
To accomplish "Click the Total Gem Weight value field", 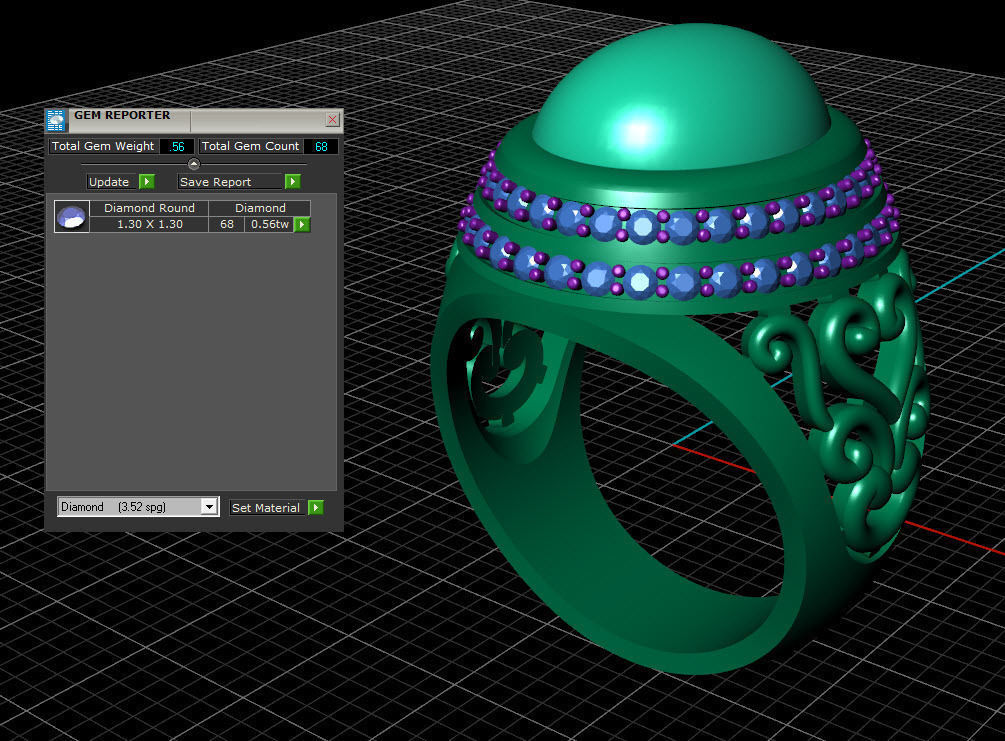I will click(x=177, y=147).
